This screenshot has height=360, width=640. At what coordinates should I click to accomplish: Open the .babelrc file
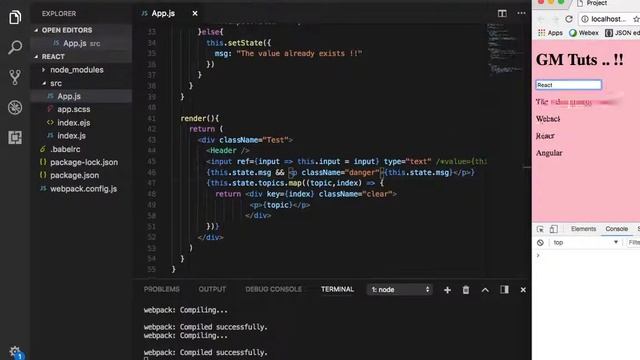tap(65, 149)
